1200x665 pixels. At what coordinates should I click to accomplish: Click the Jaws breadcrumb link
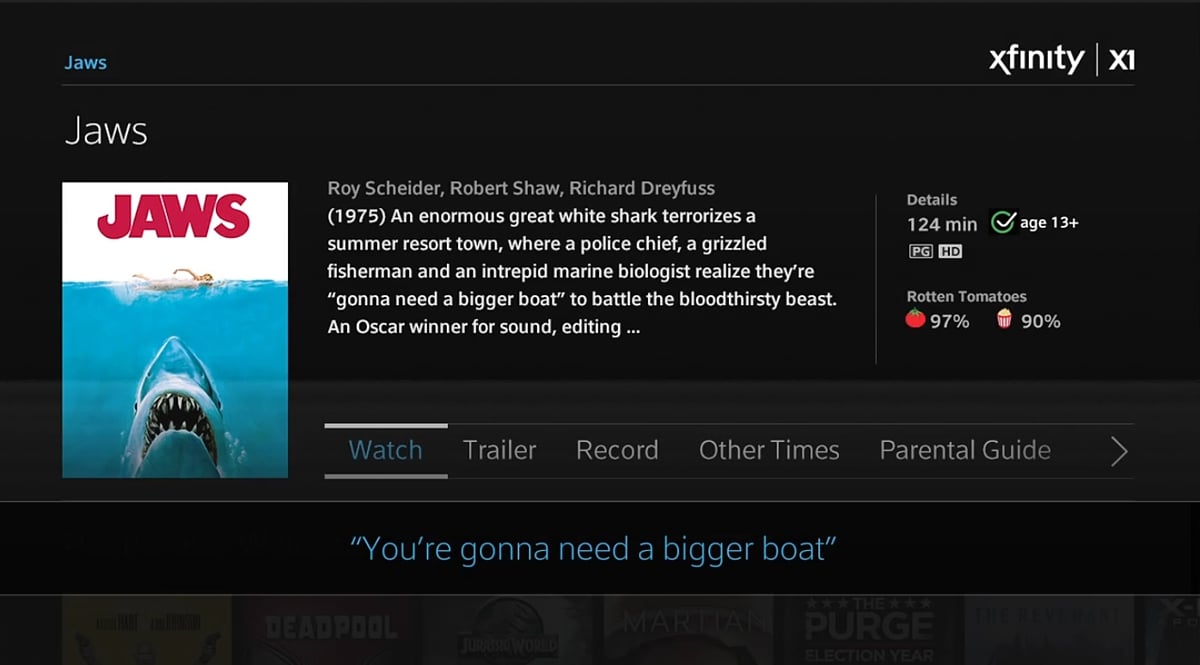pyautogui.click(x=85, y=62)
